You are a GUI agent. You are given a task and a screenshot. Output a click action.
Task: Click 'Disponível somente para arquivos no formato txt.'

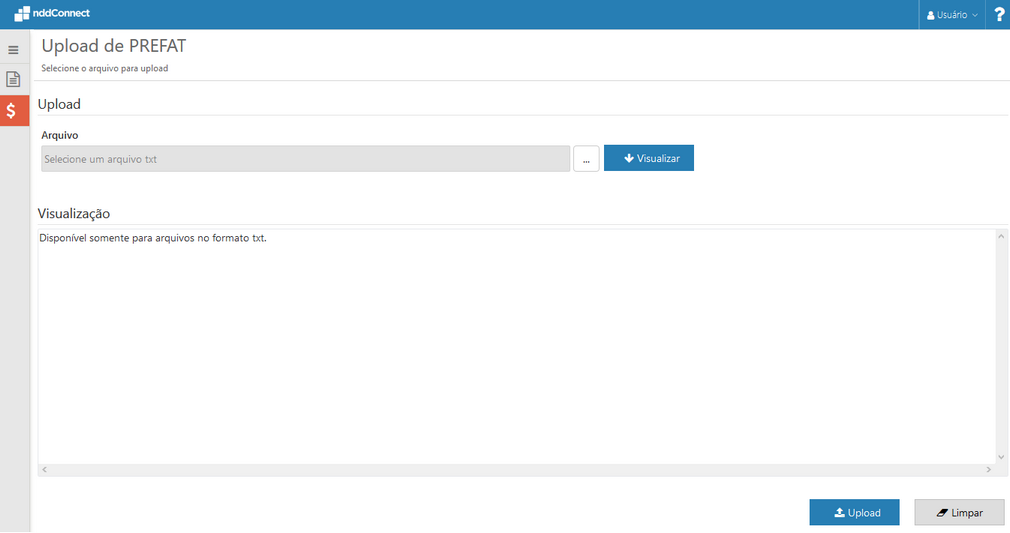[153, 238]
